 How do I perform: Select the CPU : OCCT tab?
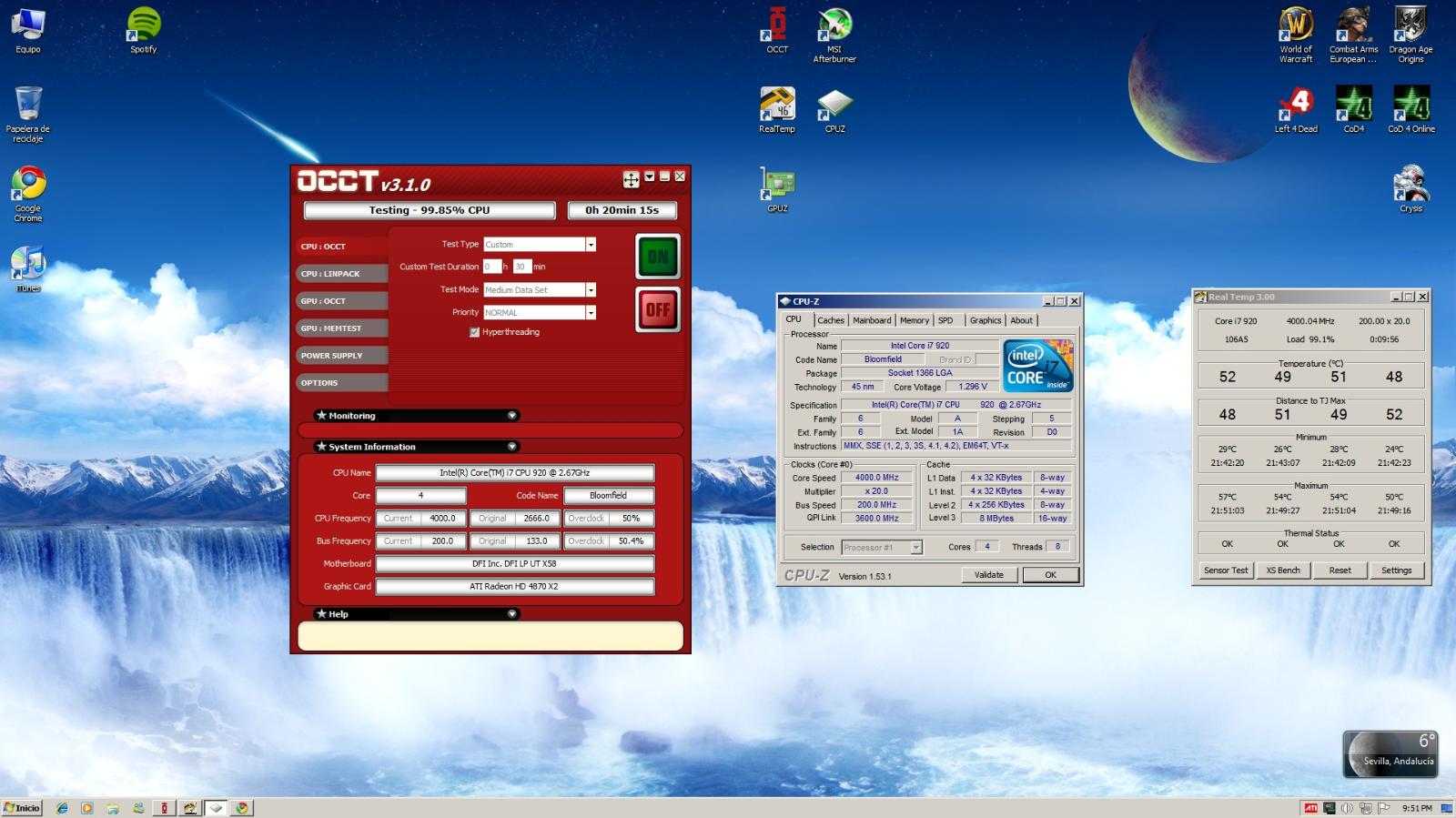342,247
